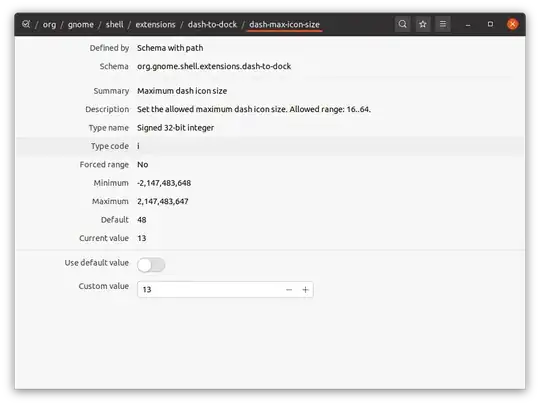Click schema name org.gnome.shell.extensions.dash-to-dock
540x405 pixels.
(x=214, y=66)
